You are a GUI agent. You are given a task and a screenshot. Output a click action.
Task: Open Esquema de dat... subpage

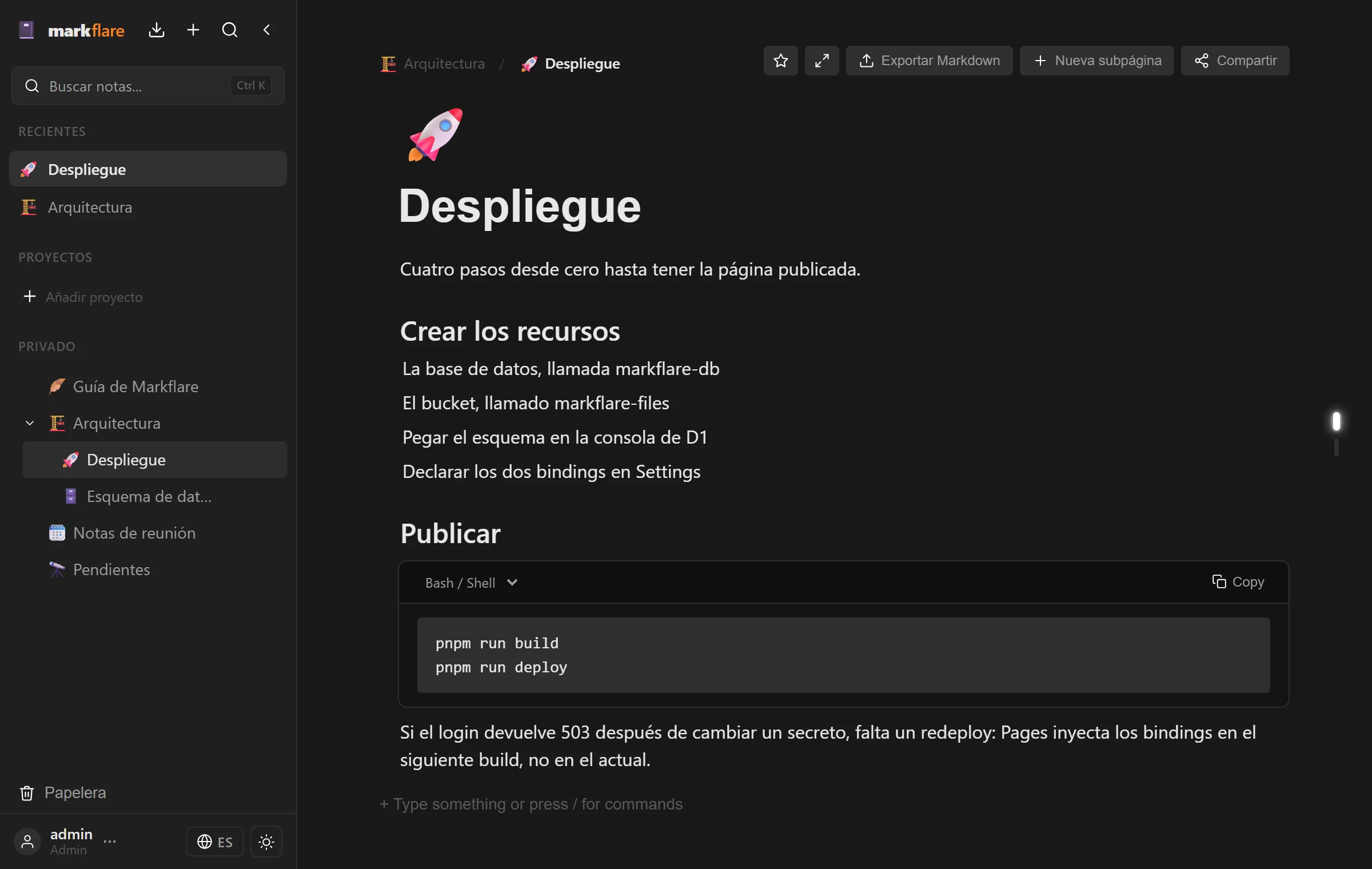coord(155,496)
